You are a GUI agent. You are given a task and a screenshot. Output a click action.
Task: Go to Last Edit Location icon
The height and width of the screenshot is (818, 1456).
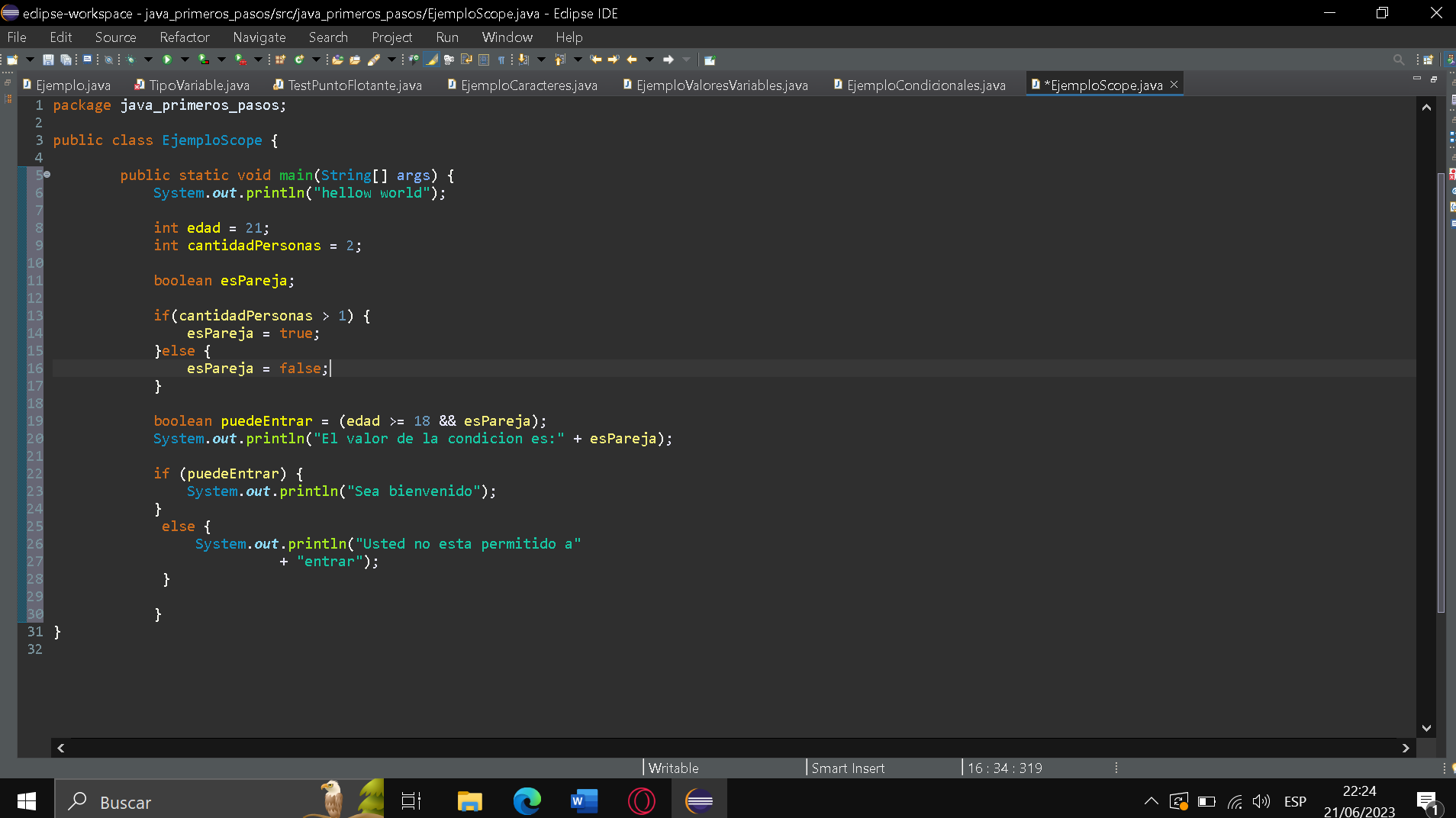595,60
